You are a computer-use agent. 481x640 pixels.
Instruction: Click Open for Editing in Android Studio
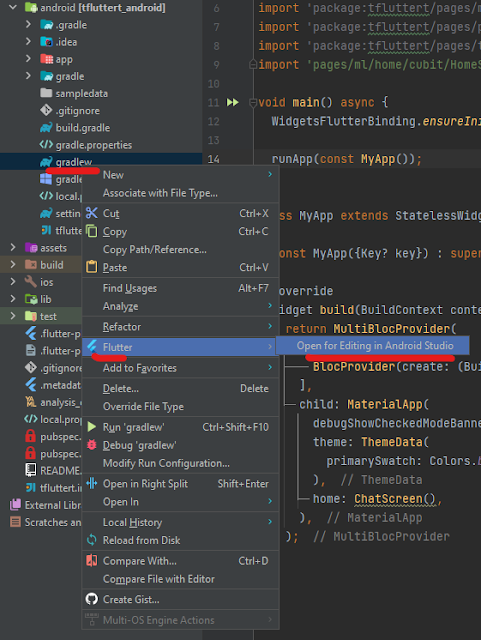tap(372, 346)
